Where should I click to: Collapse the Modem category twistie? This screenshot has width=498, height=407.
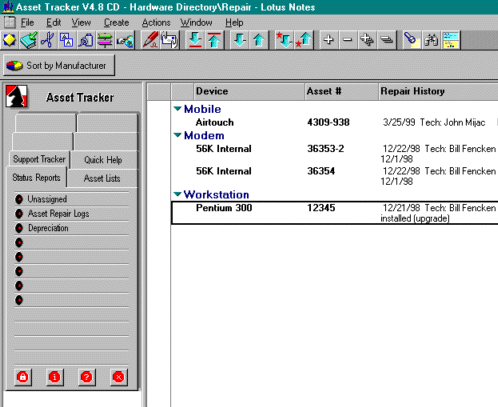click(178, 135)
